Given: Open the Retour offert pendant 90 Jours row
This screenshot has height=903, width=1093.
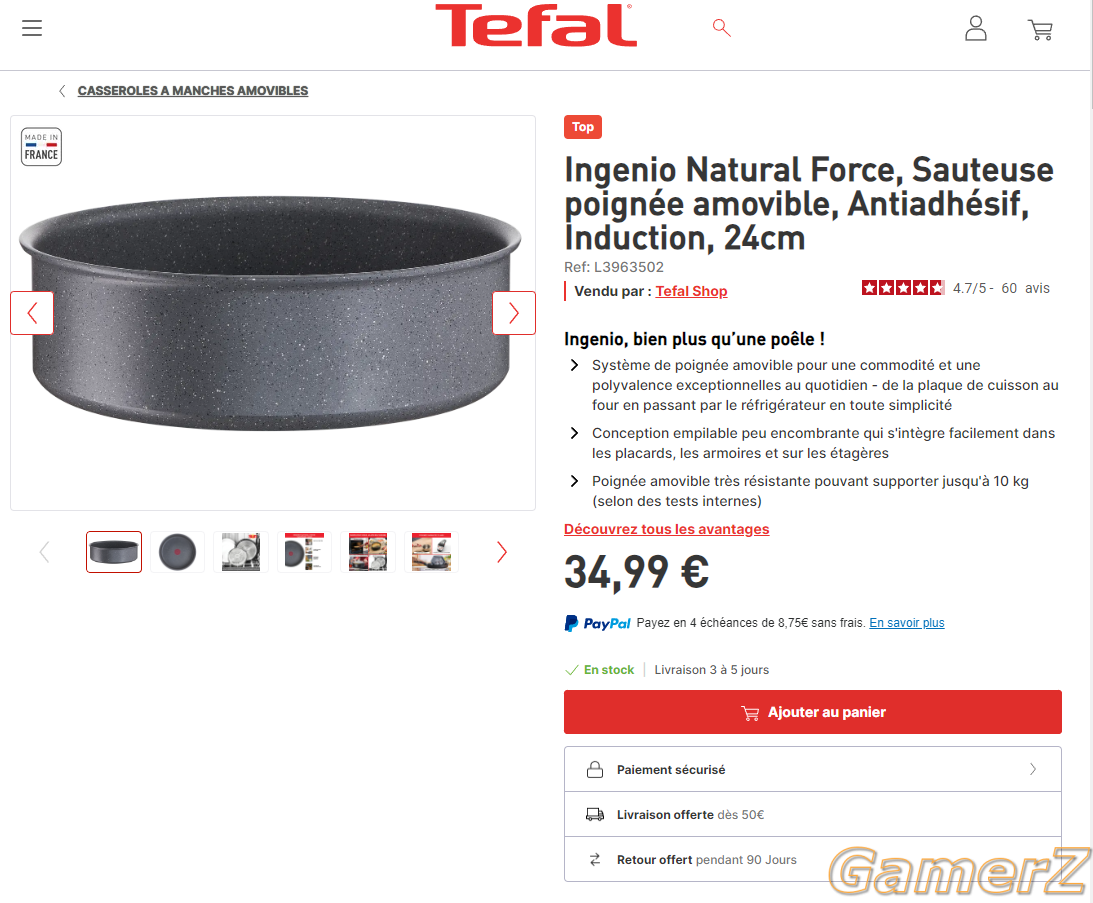Looking at the screenshot, I should pos(813,860).
